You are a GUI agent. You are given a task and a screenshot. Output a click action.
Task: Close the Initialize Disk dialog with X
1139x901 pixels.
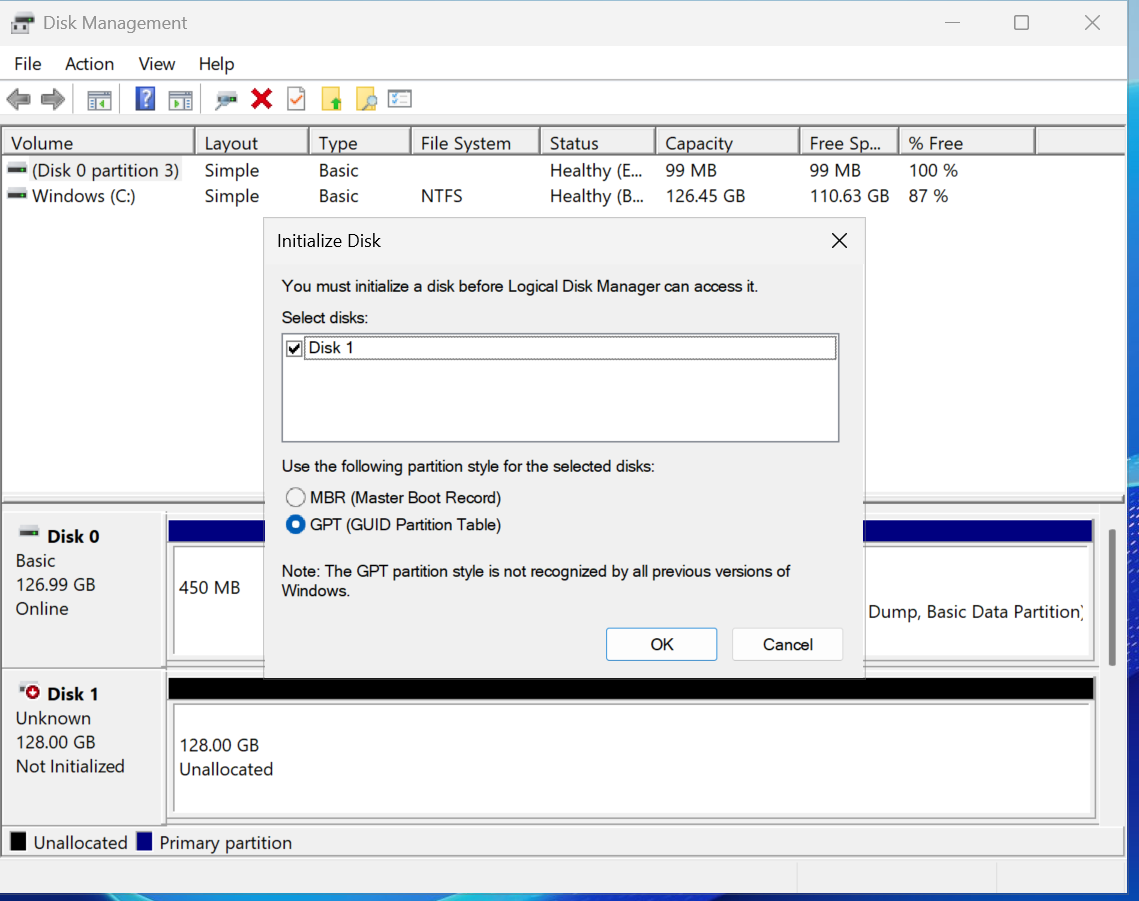coord(839,241)
